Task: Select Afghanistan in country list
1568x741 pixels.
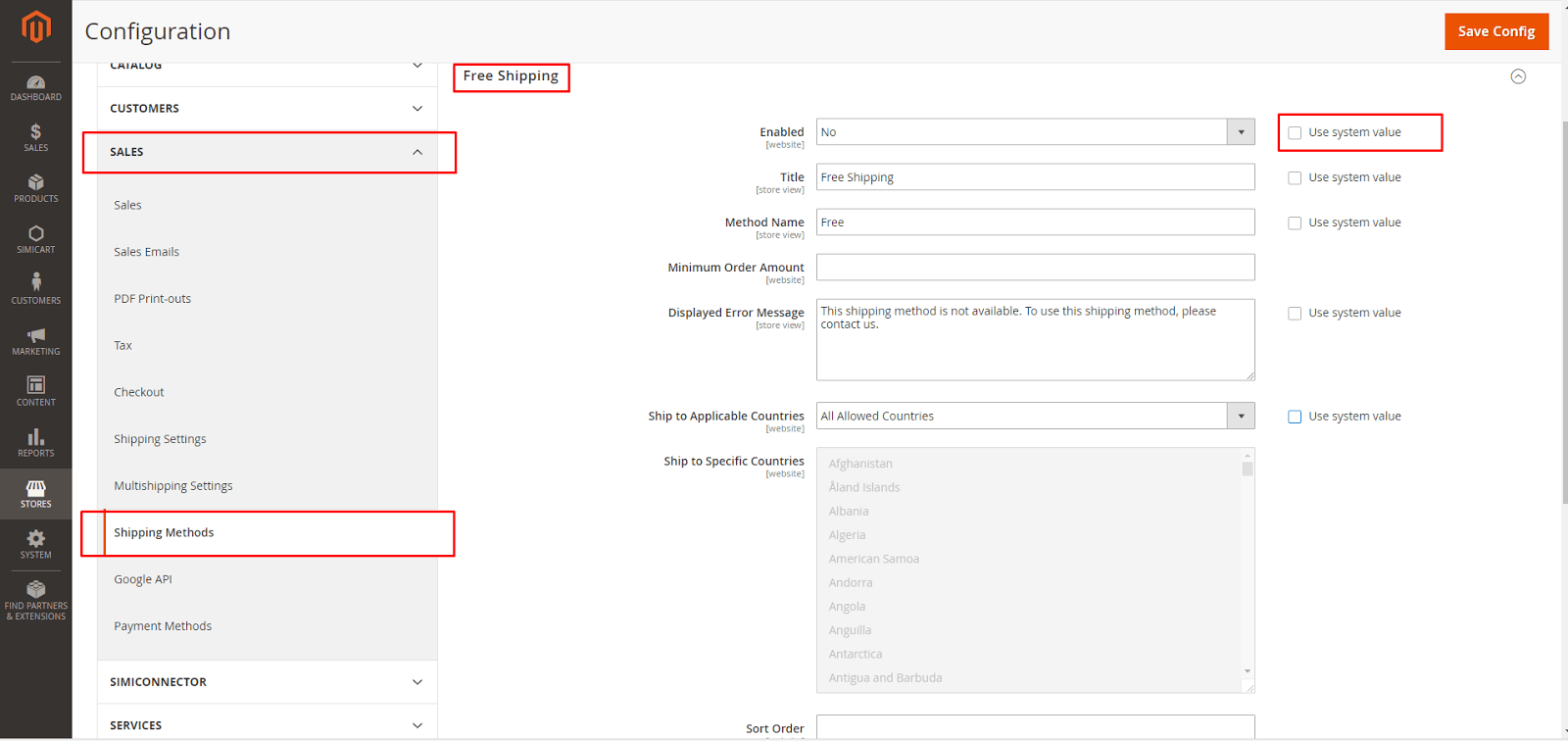Action: [x=860, y=464]
